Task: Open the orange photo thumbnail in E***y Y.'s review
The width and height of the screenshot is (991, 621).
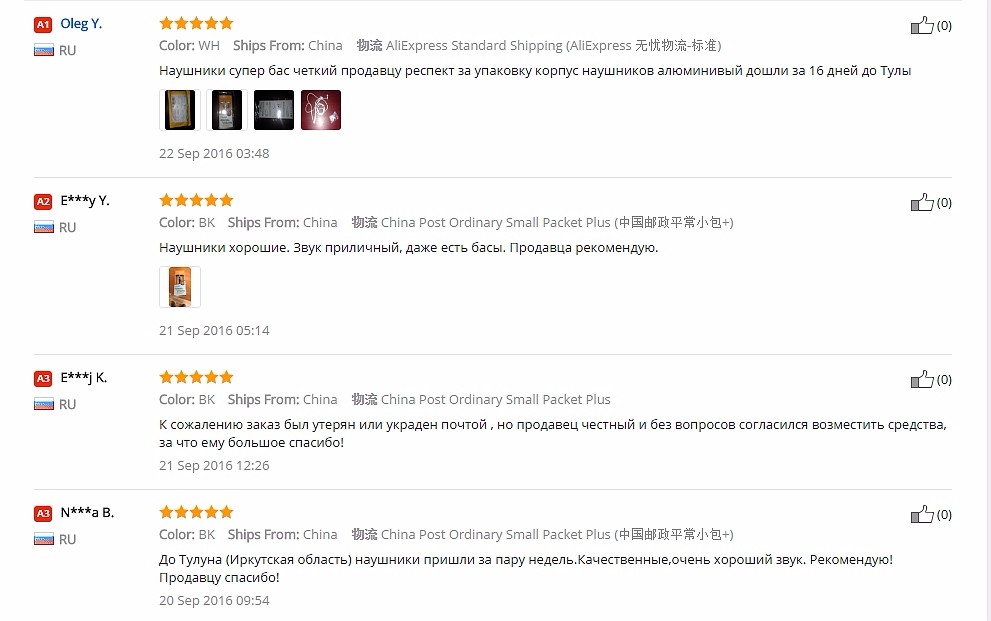Action: [x=180, y=287]
